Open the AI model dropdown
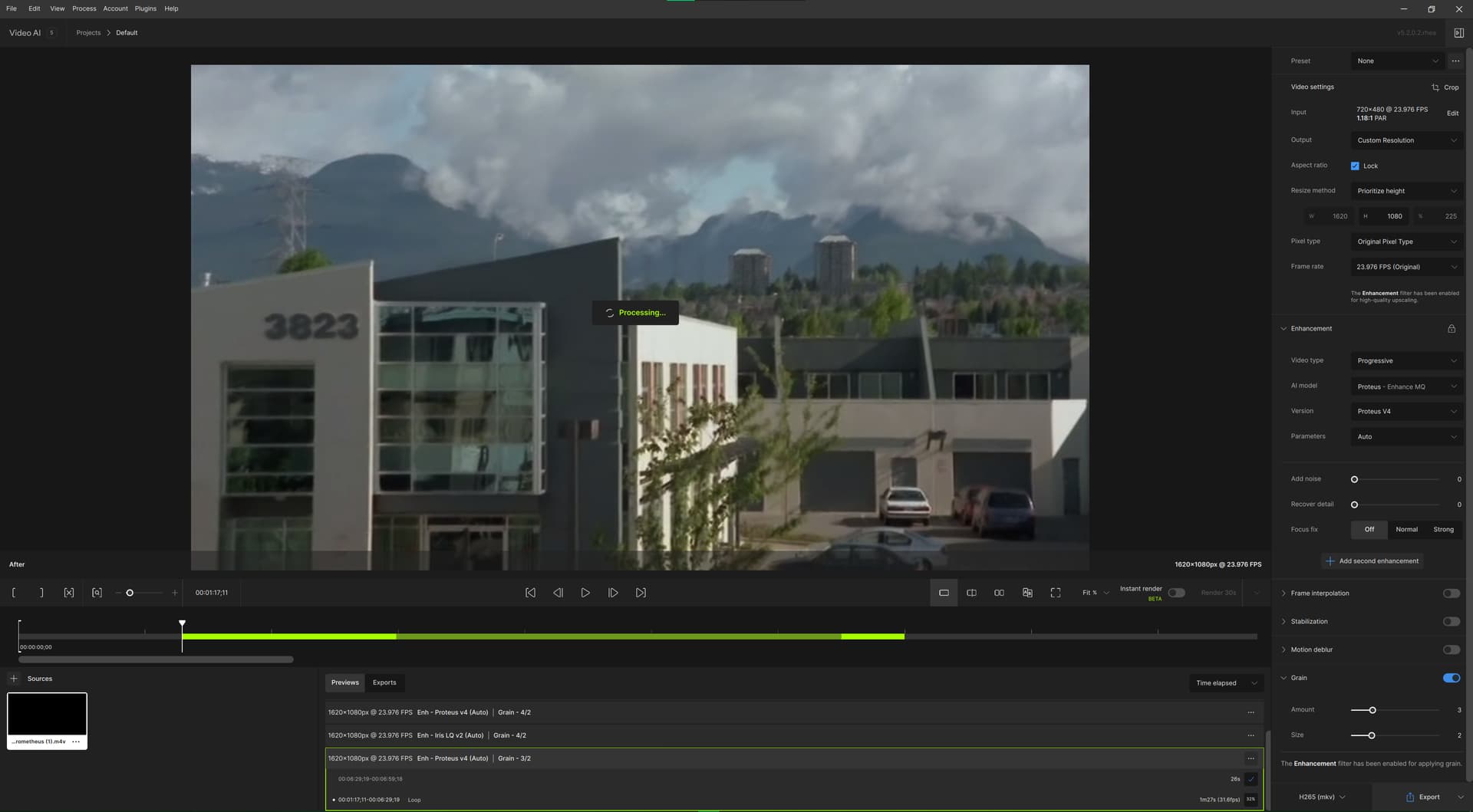This screenshot has height=812, width=1473. [x=1406, y=386]
